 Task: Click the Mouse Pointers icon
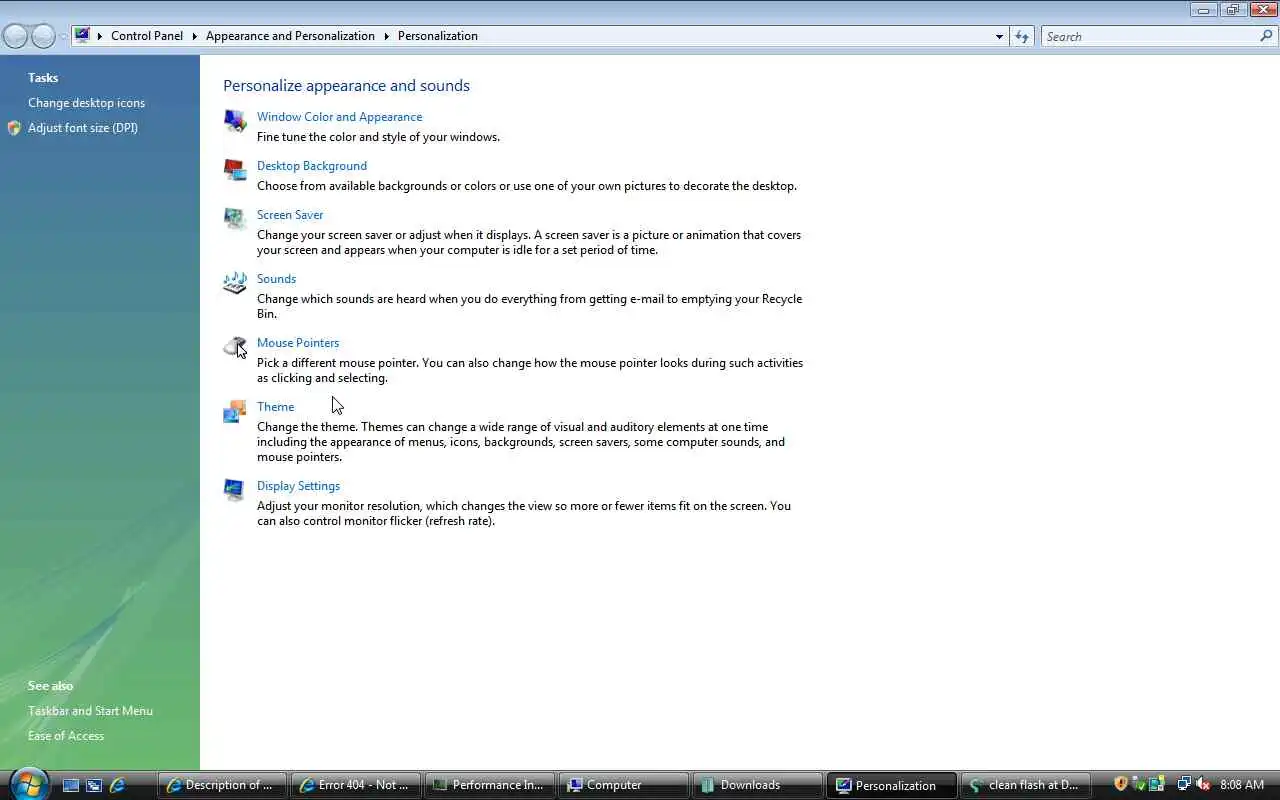point(235,347)
